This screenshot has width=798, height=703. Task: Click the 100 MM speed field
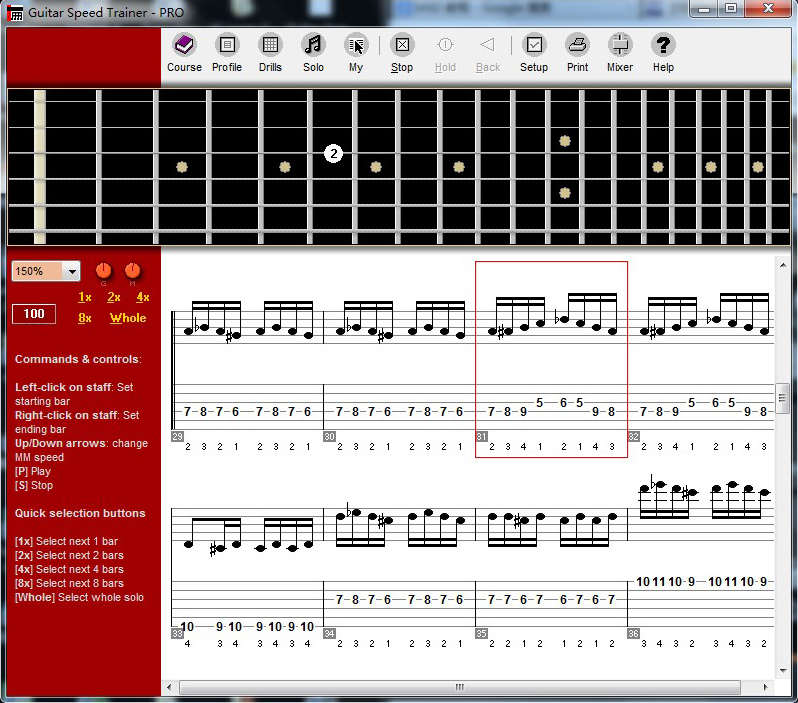34,314
